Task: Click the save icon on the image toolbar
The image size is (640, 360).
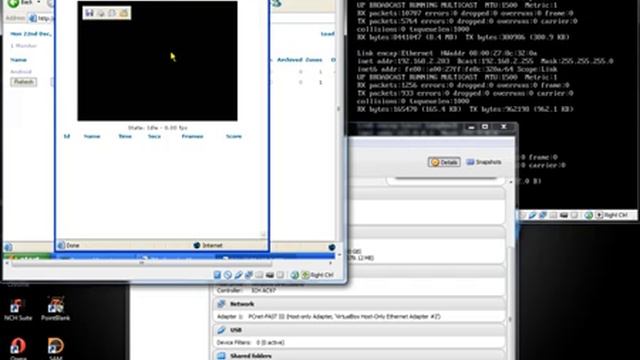Action: [89, 13]
